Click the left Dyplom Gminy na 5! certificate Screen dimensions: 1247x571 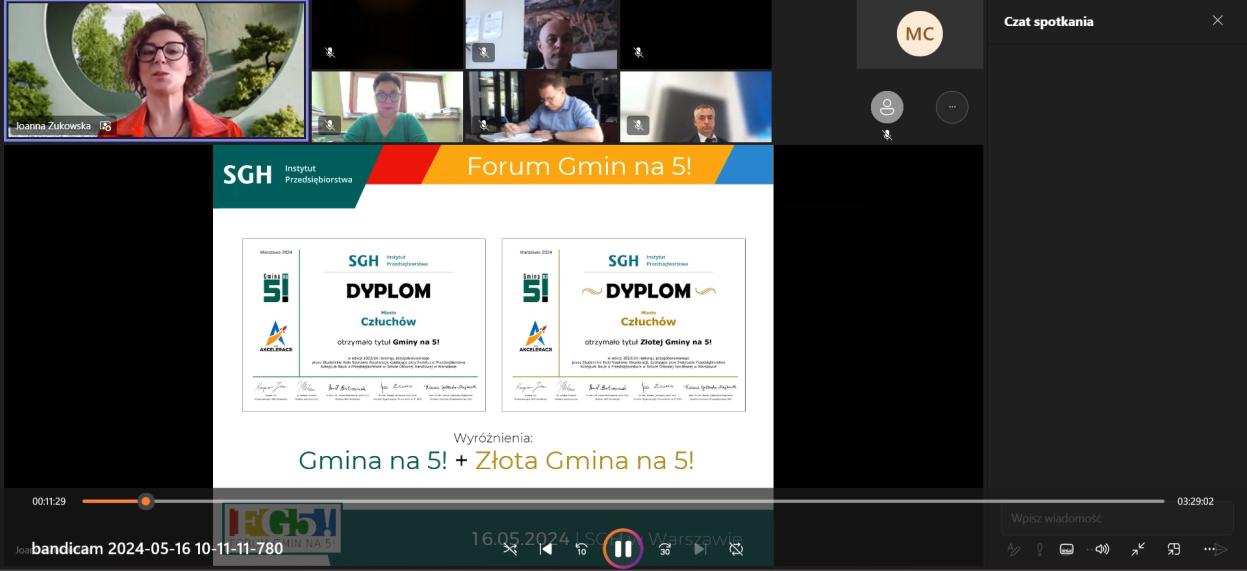[x=364, y=324]
